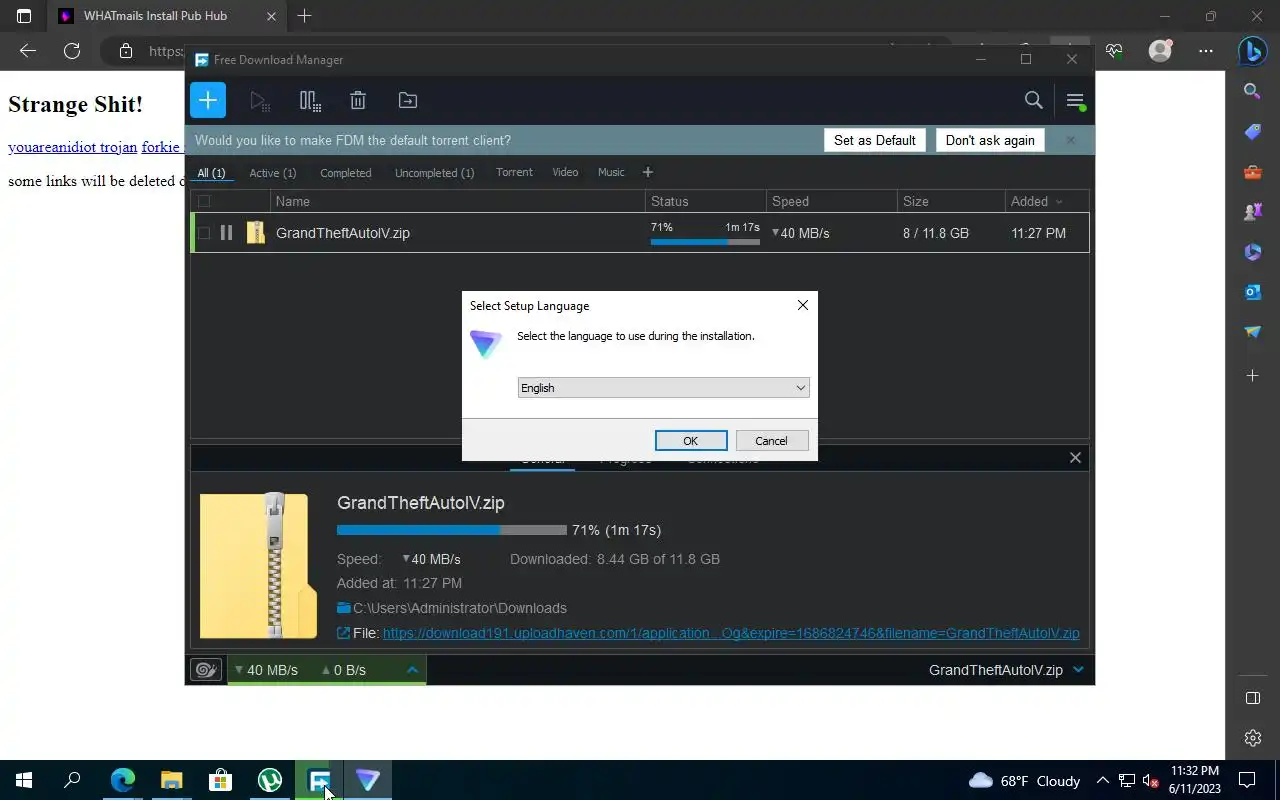Image resolution: width=1280 pixels, height=800 pixels.
Task: Click the zip file icon in the list row
Action: point(256,233)
